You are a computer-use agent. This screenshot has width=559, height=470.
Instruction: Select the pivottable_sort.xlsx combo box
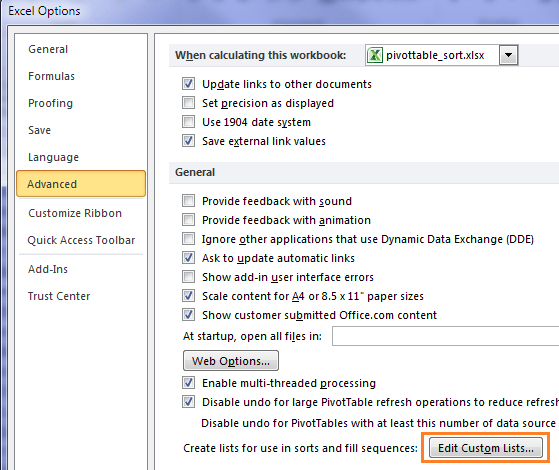click(441, 55)
